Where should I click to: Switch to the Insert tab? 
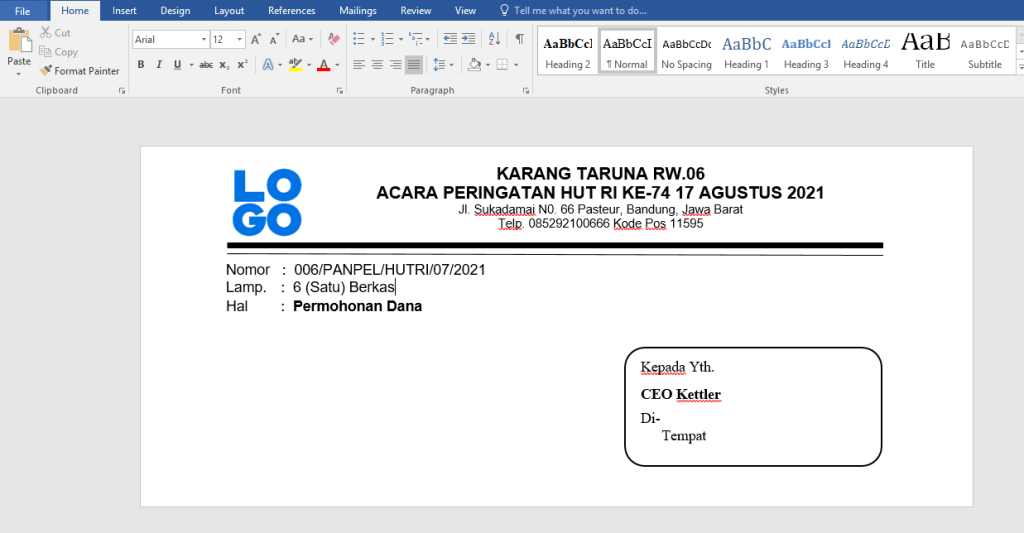coord(124,11)
